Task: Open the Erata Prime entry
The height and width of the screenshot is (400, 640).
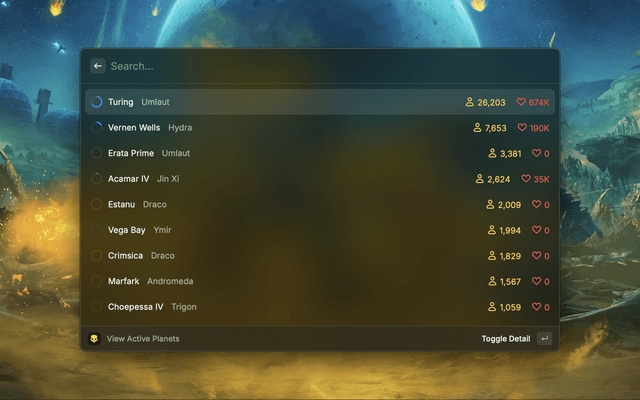Action: click(320, 153)
